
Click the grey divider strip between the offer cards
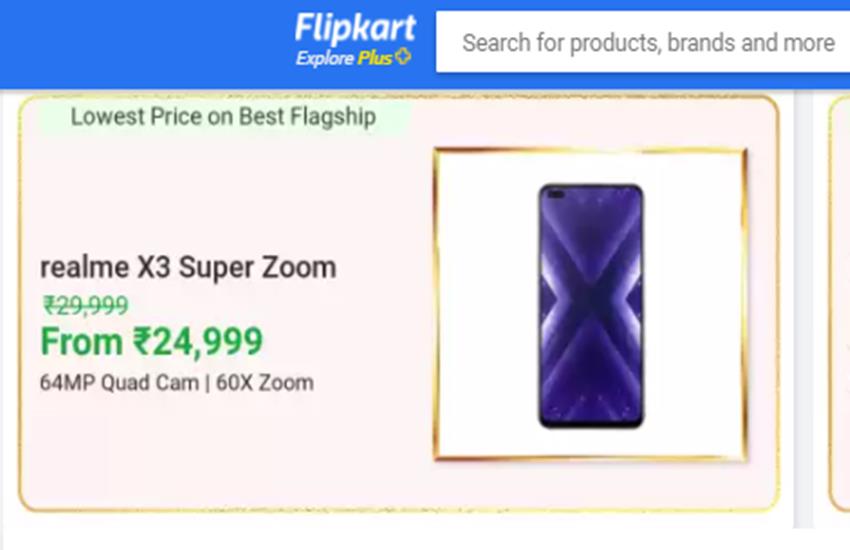click(803, 300)
